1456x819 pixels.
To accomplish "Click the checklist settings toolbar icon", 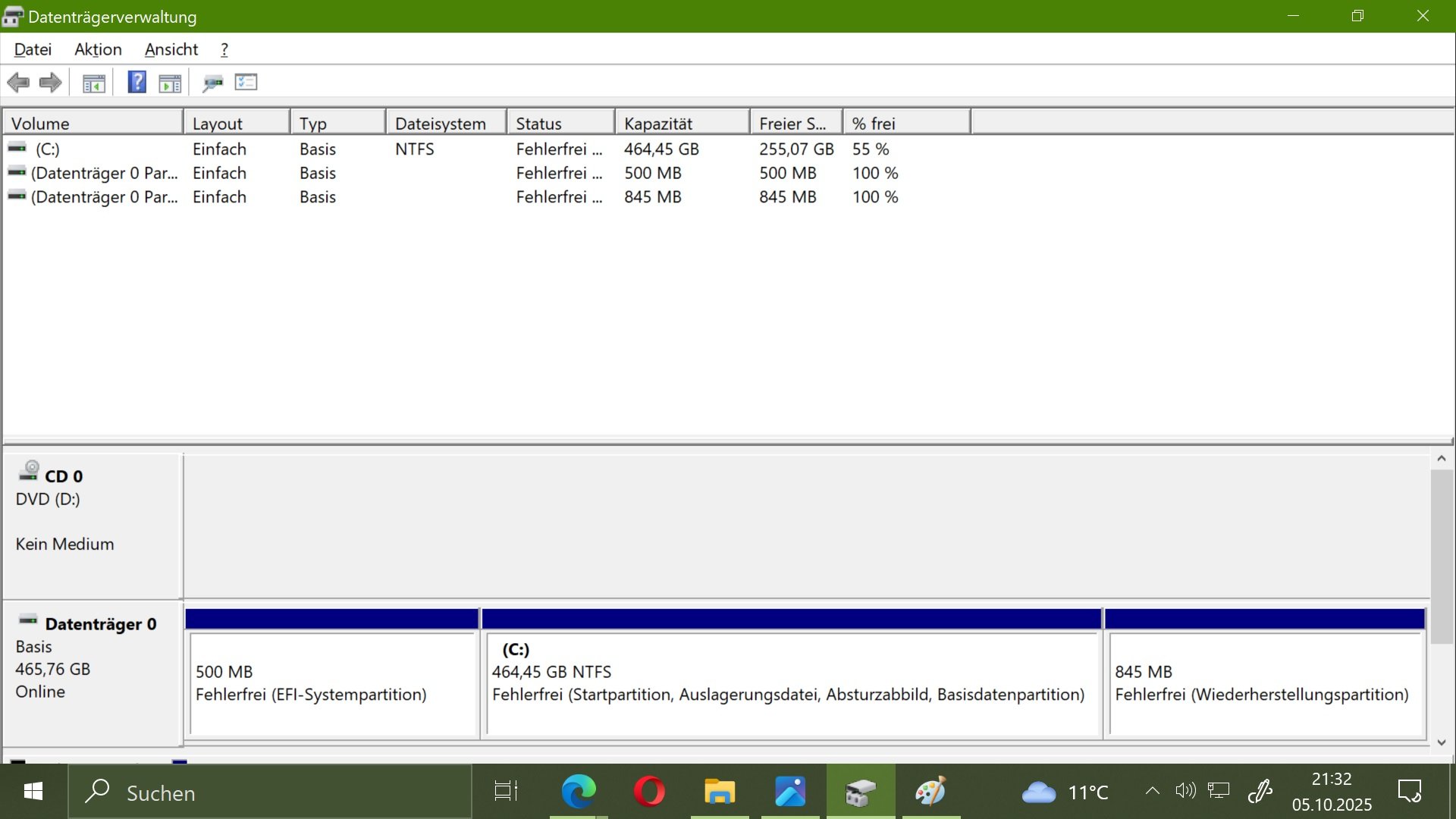I will (x=246, y=82).
